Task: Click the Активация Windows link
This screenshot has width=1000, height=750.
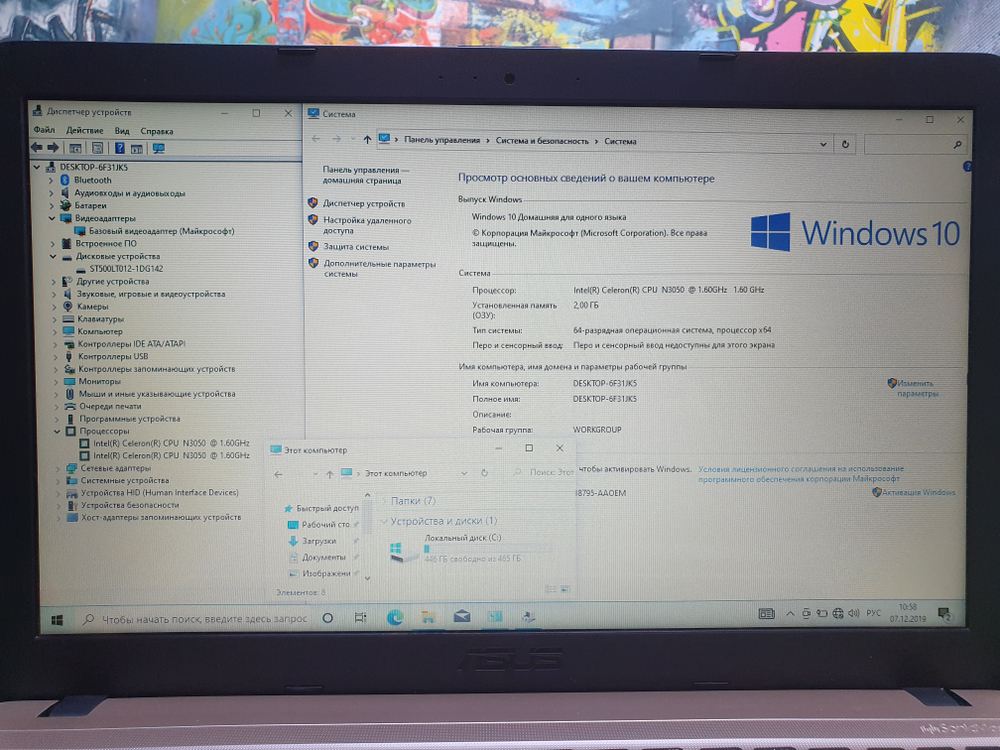Action: 919,492
